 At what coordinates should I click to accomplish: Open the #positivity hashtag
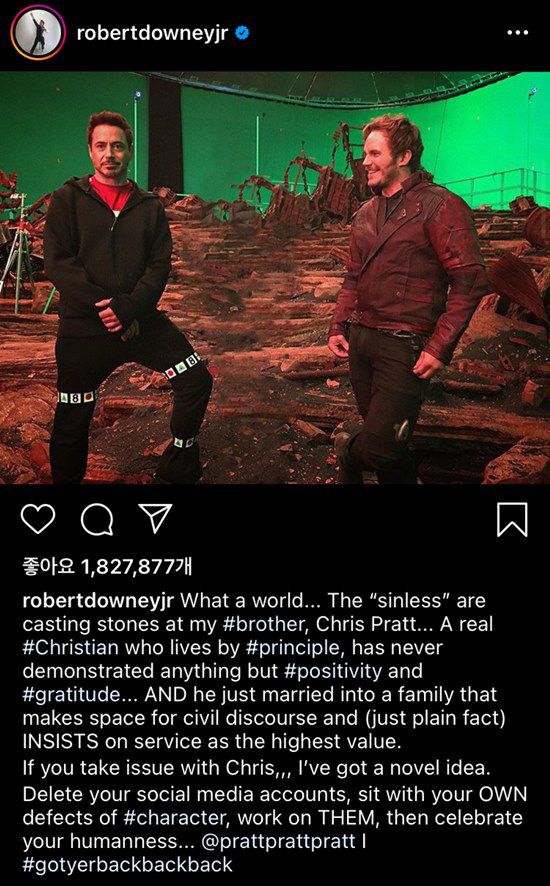(334, 671)
